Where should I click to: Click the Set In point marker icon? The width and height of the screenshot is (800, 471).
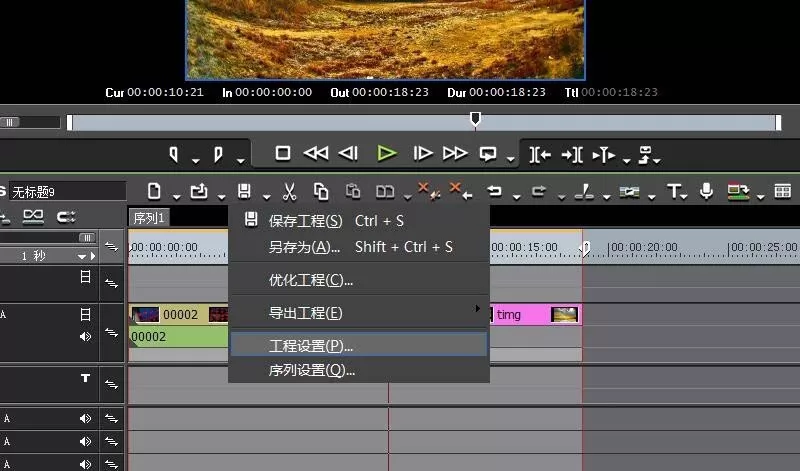point(174,154)
